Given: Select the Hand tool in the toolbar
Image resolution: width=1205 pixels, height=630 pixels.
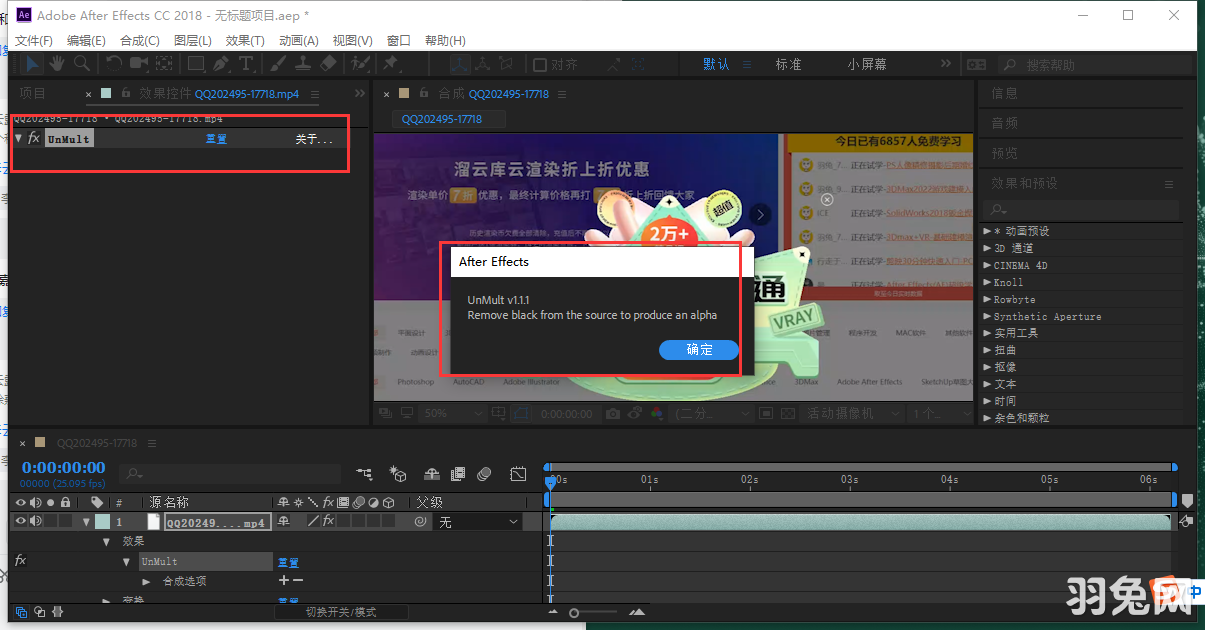Looking at the screenshot, I should coord(55,64).
